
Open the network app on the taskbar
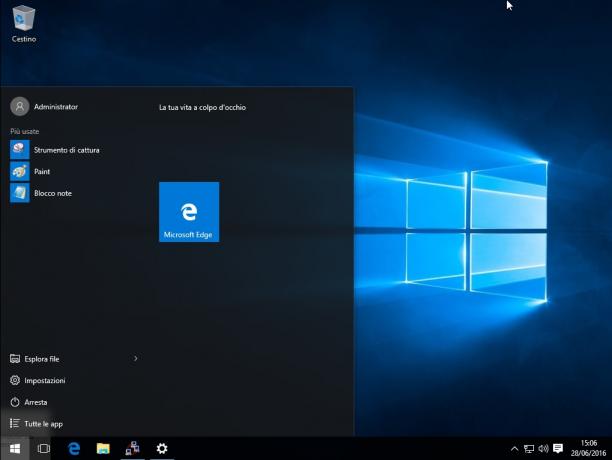[x=133, y=449]
